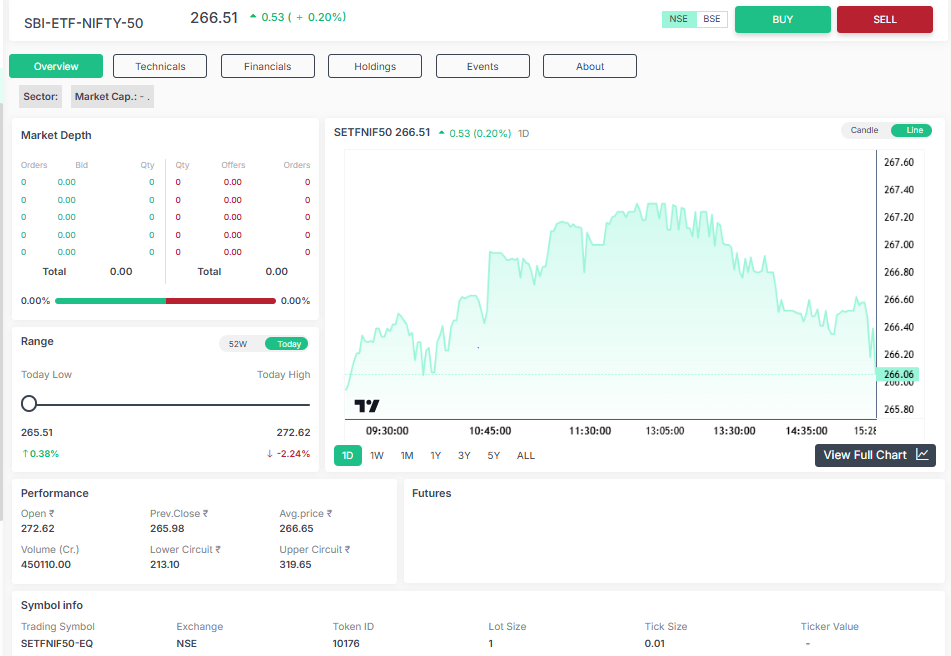Set chart timeframe to 3Y
The image size is (951, 656).
[x=464, y=455]
